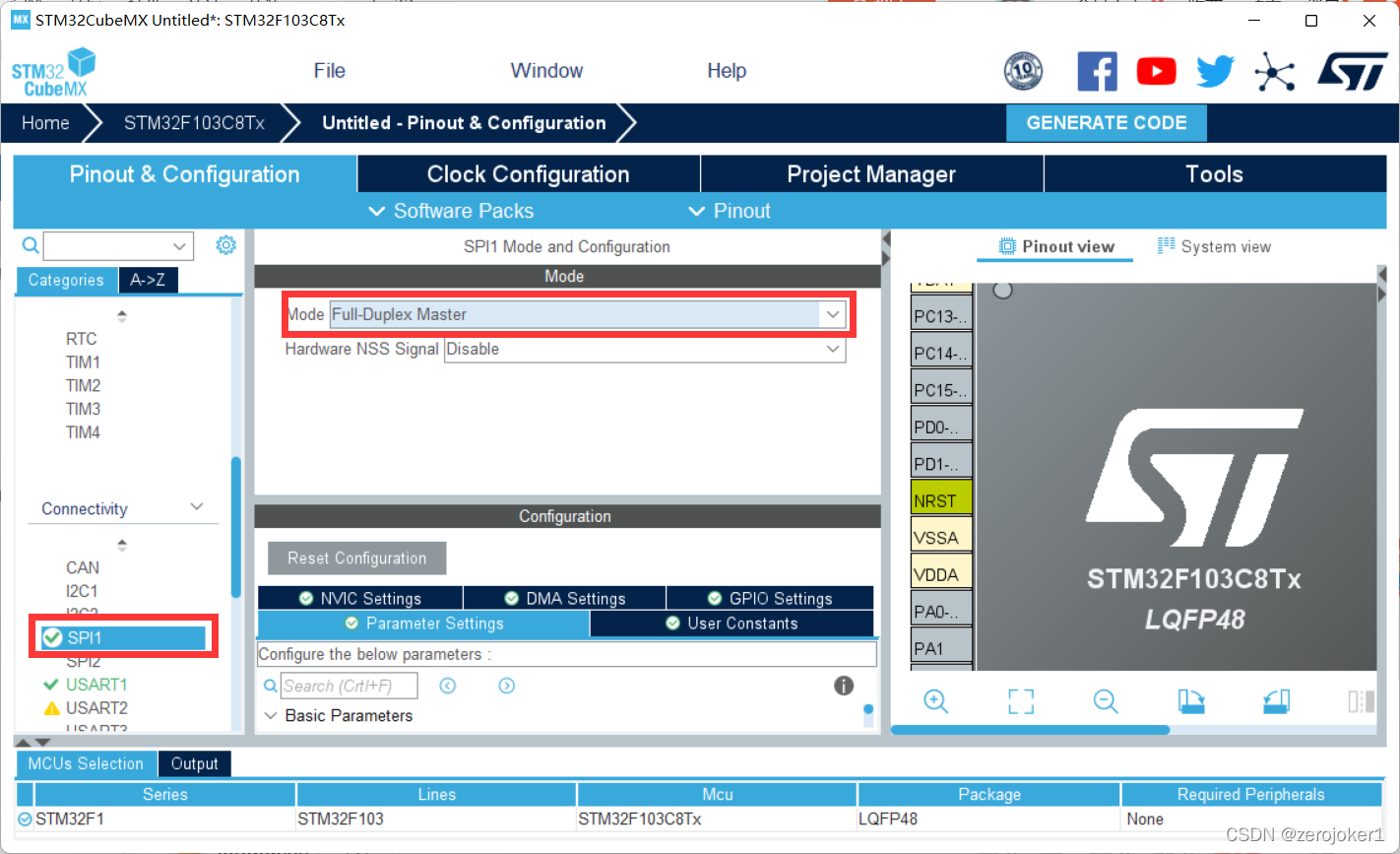Click the STM32F103C8Tx breadcrumb

point(194,123)
